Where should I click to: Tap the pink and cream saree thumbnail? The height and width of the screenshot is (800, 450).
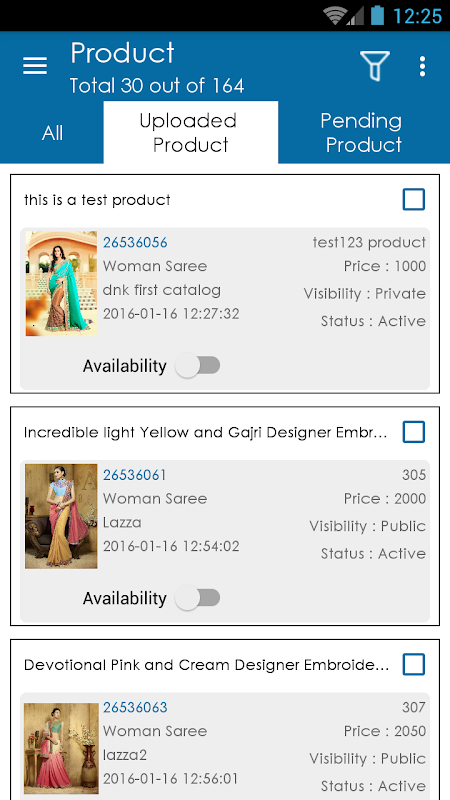pos(61,746)
